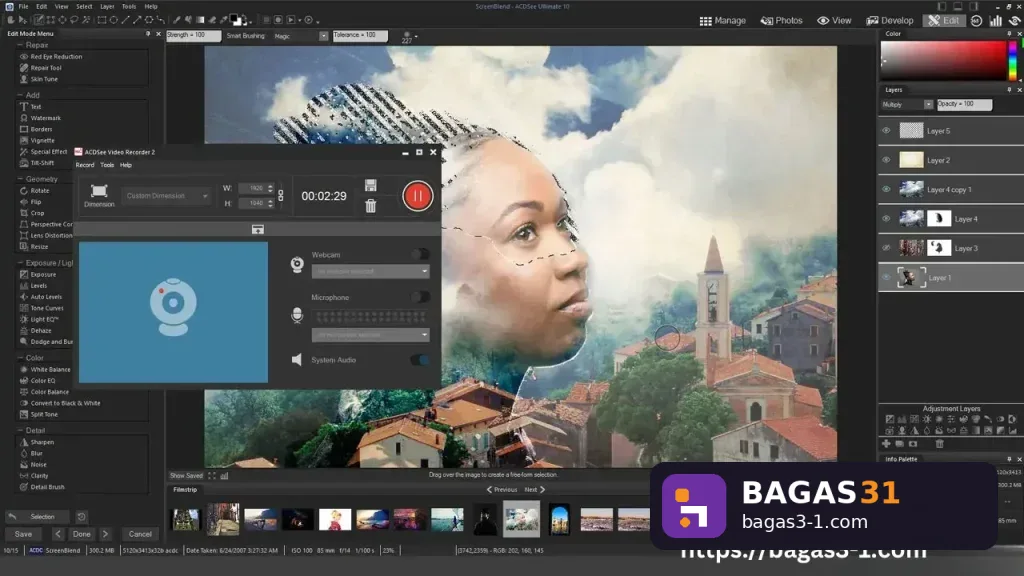Select the Repair Tool

pyautogui.click(x=40, y=68)
